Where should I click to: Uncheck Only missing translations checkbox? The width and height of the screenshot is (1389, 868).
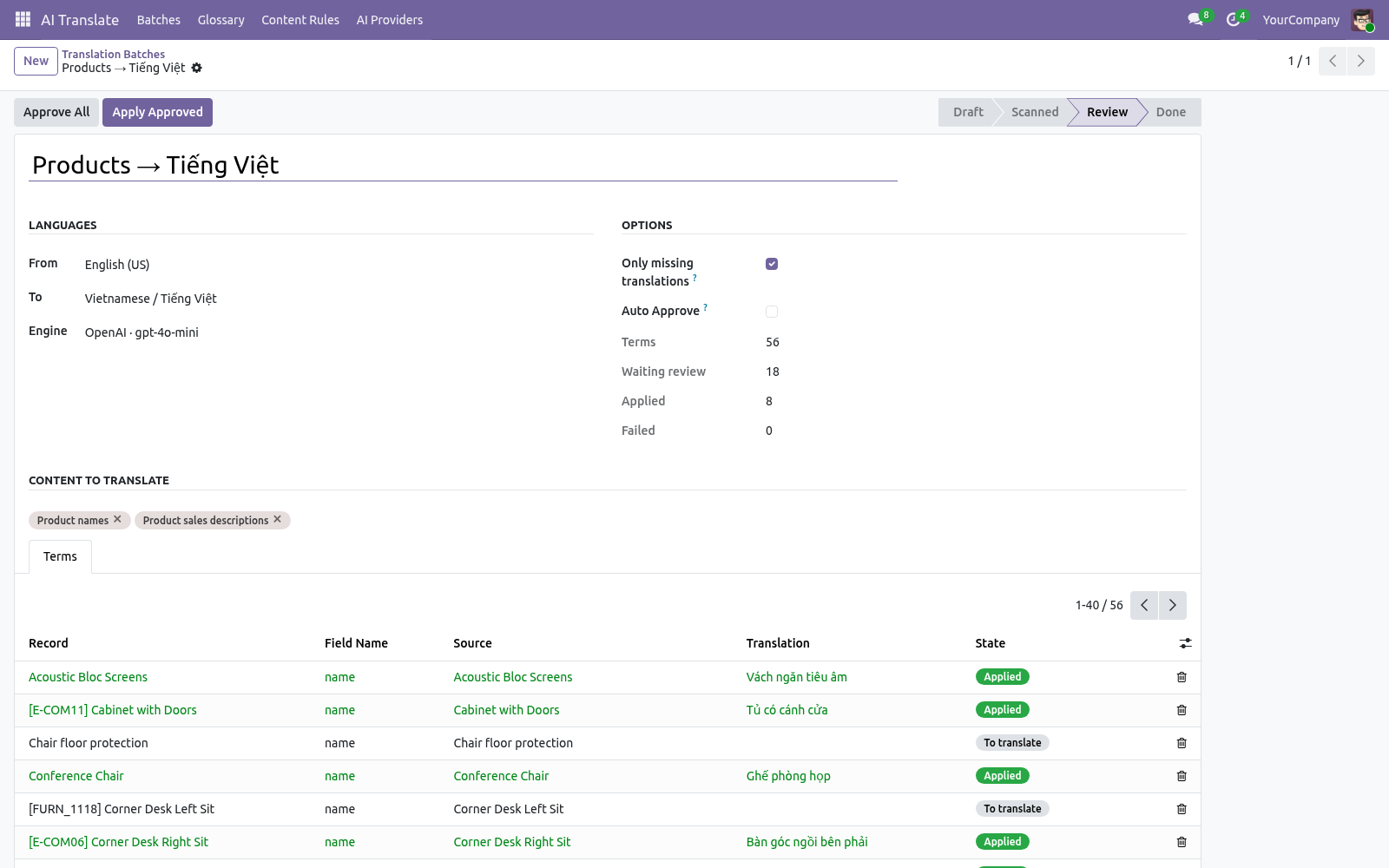[x=772, y=264]
